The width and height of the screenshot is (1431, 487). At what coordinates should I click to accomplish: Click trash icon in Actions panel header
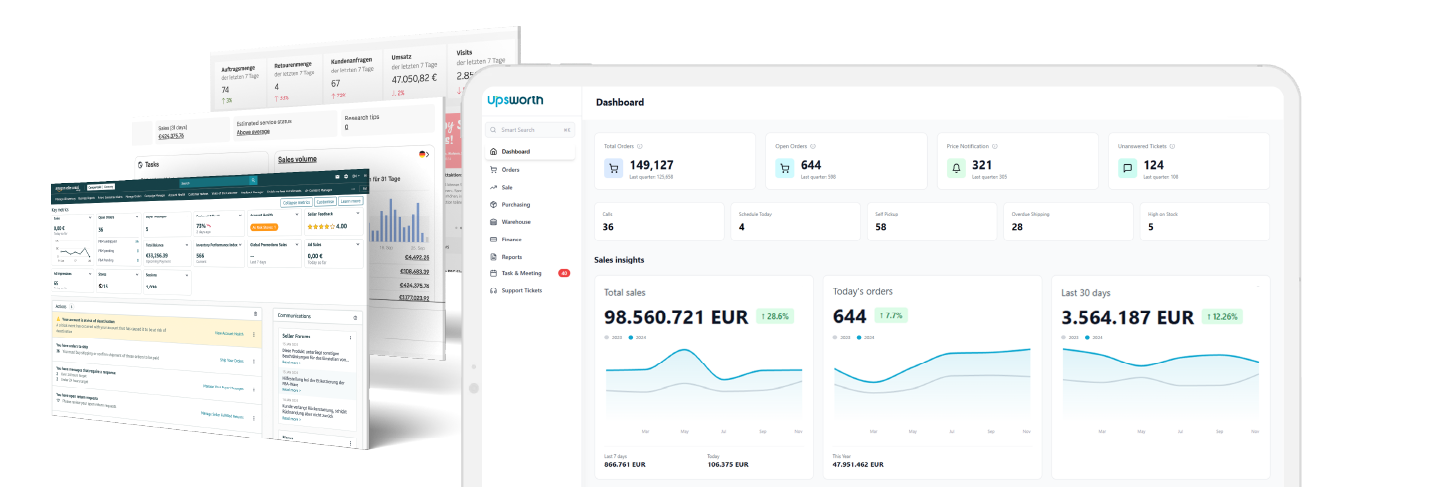pyautogui.click(x=255, y=314)
